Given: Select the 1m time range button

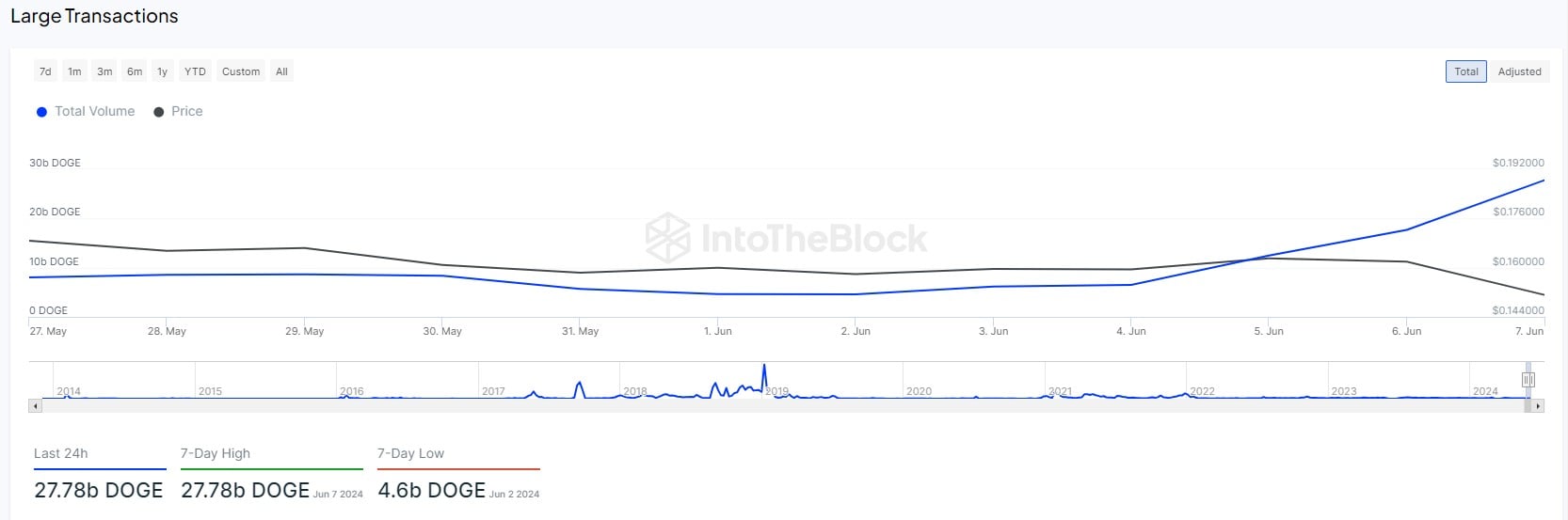Looking at the screenshot, I should point(74,71).
